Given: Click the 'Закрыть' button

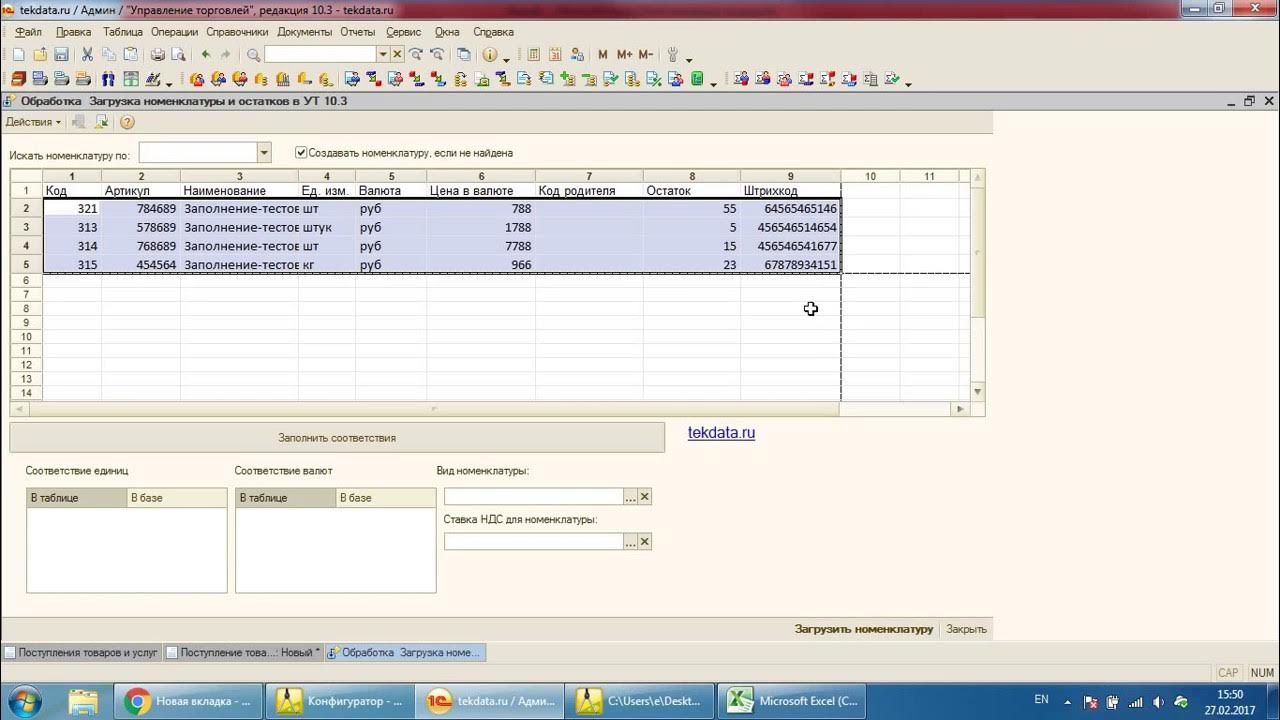Looking at the screenshot, I should (x=966, y=629).
